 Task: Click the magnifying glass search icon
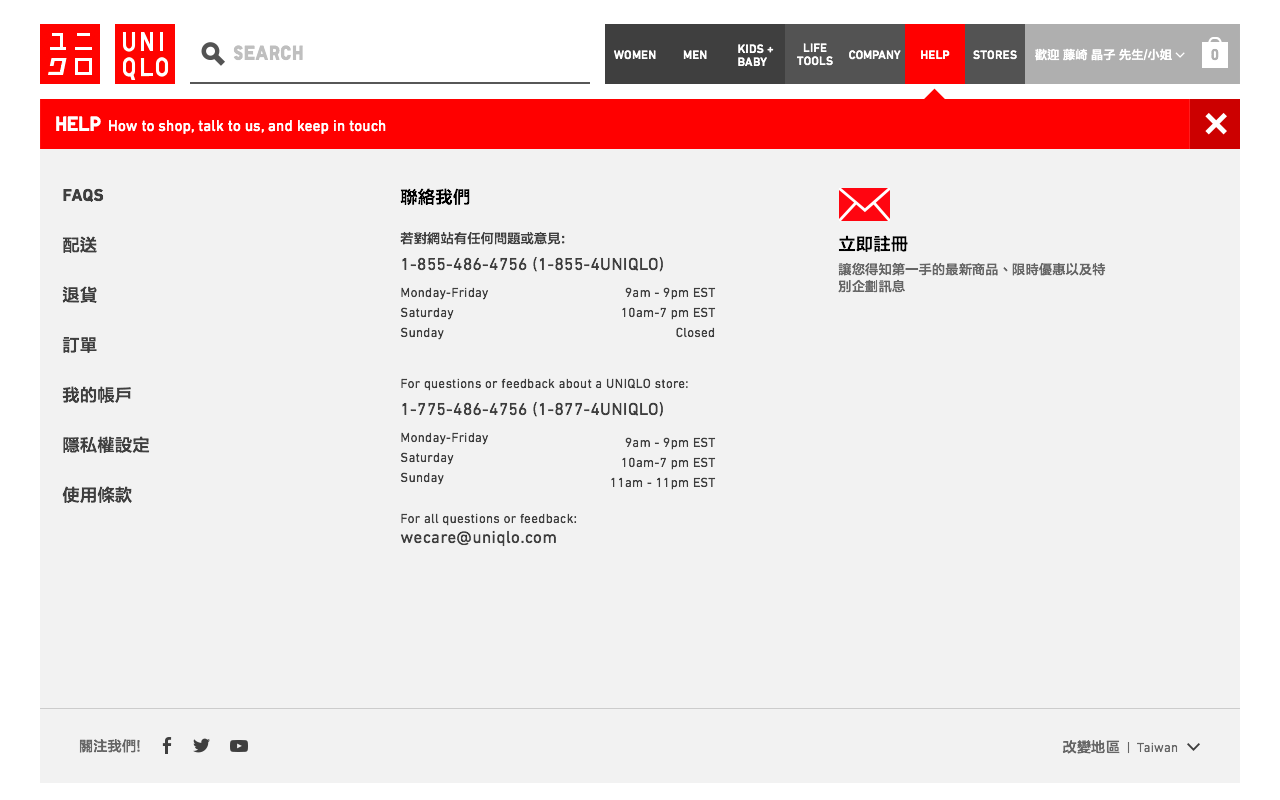coord(212,54)
